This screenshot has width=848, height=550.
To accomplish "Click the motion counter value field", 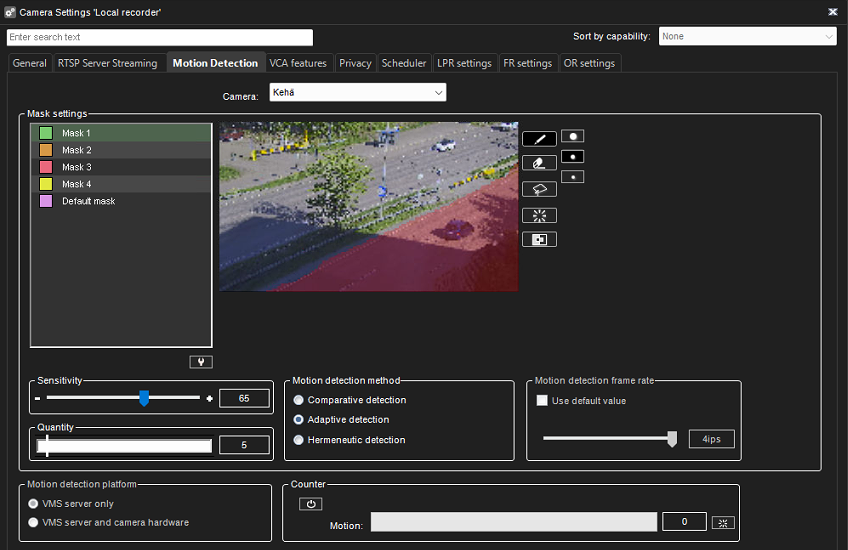I will (685, 522).
